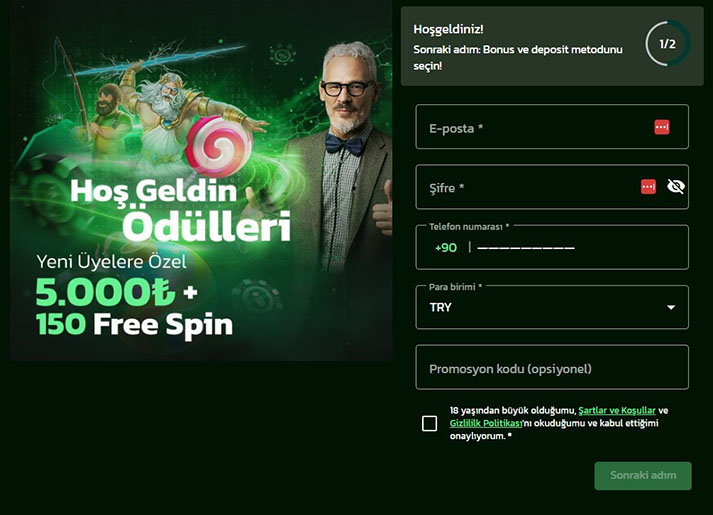Click the red password manager icon in E-posta field
This screenshot has width=713, height=515.
tap(662, 127)
